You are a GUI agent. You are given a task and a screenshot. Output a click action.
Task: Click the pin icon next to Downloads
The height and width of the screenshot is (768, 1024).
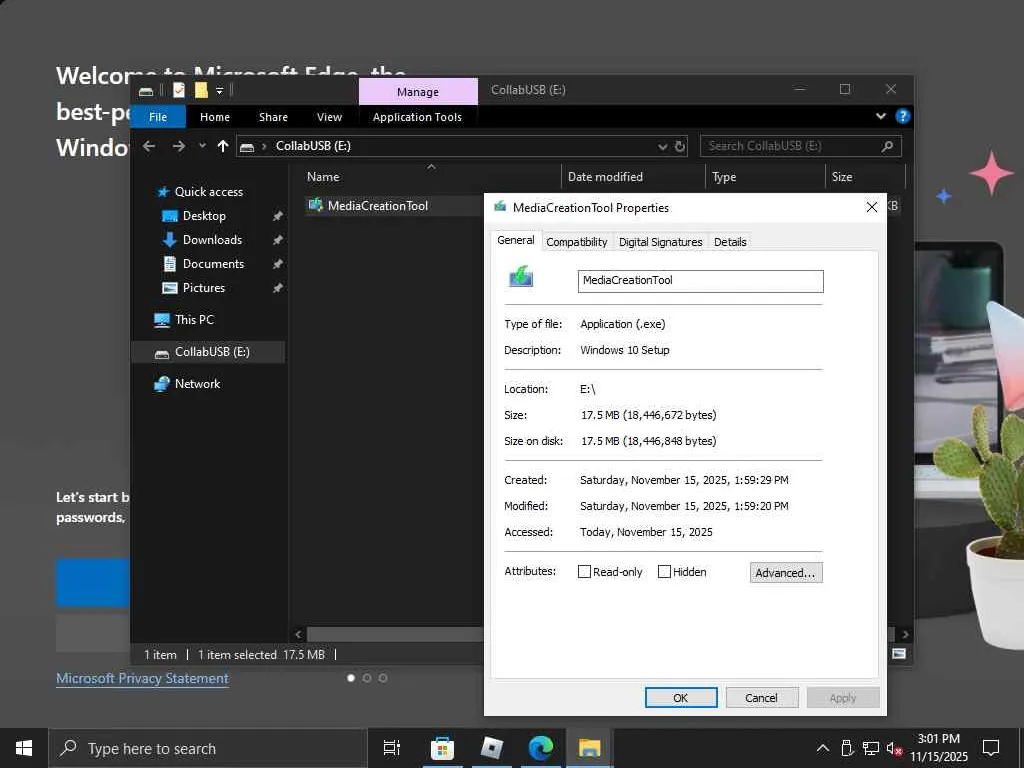point(278,240)
